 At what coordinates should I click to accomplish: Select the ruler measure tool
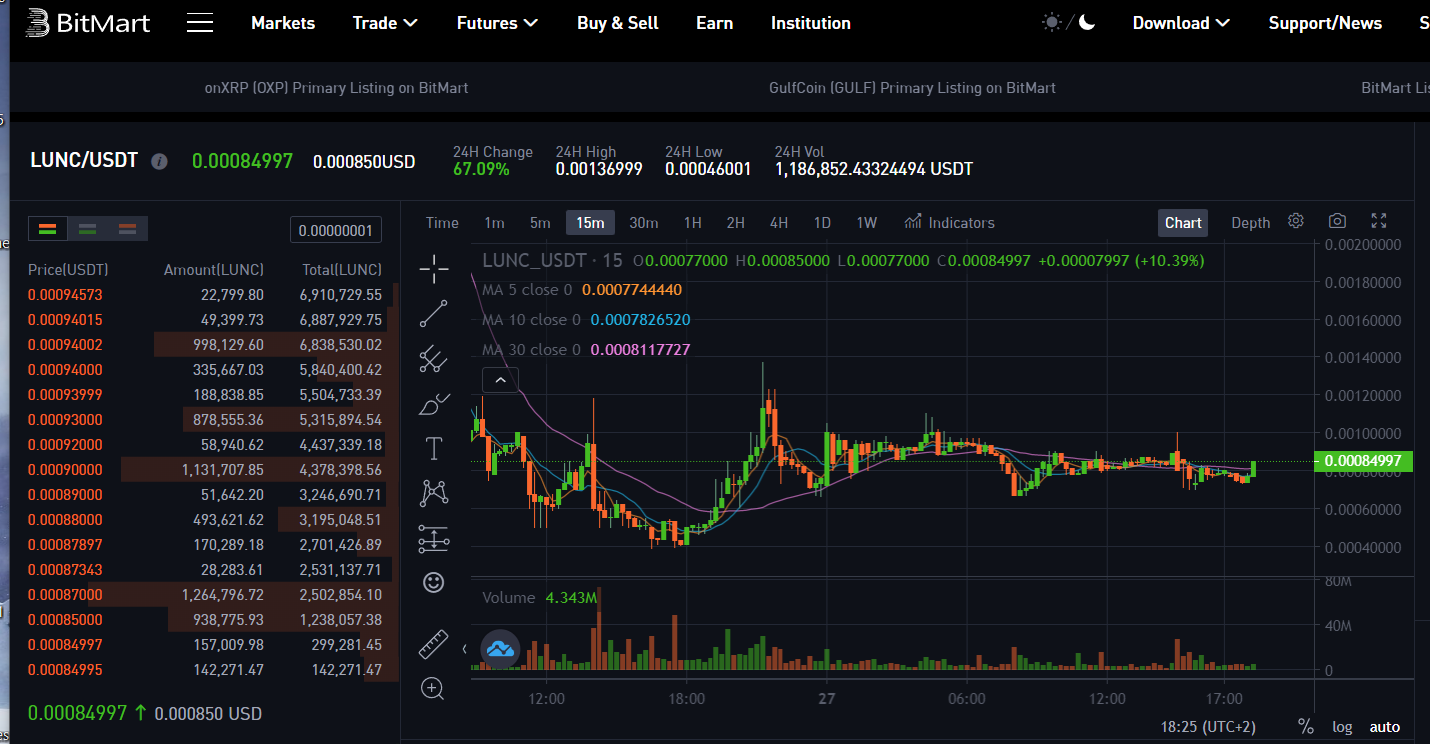pos(433,644)
